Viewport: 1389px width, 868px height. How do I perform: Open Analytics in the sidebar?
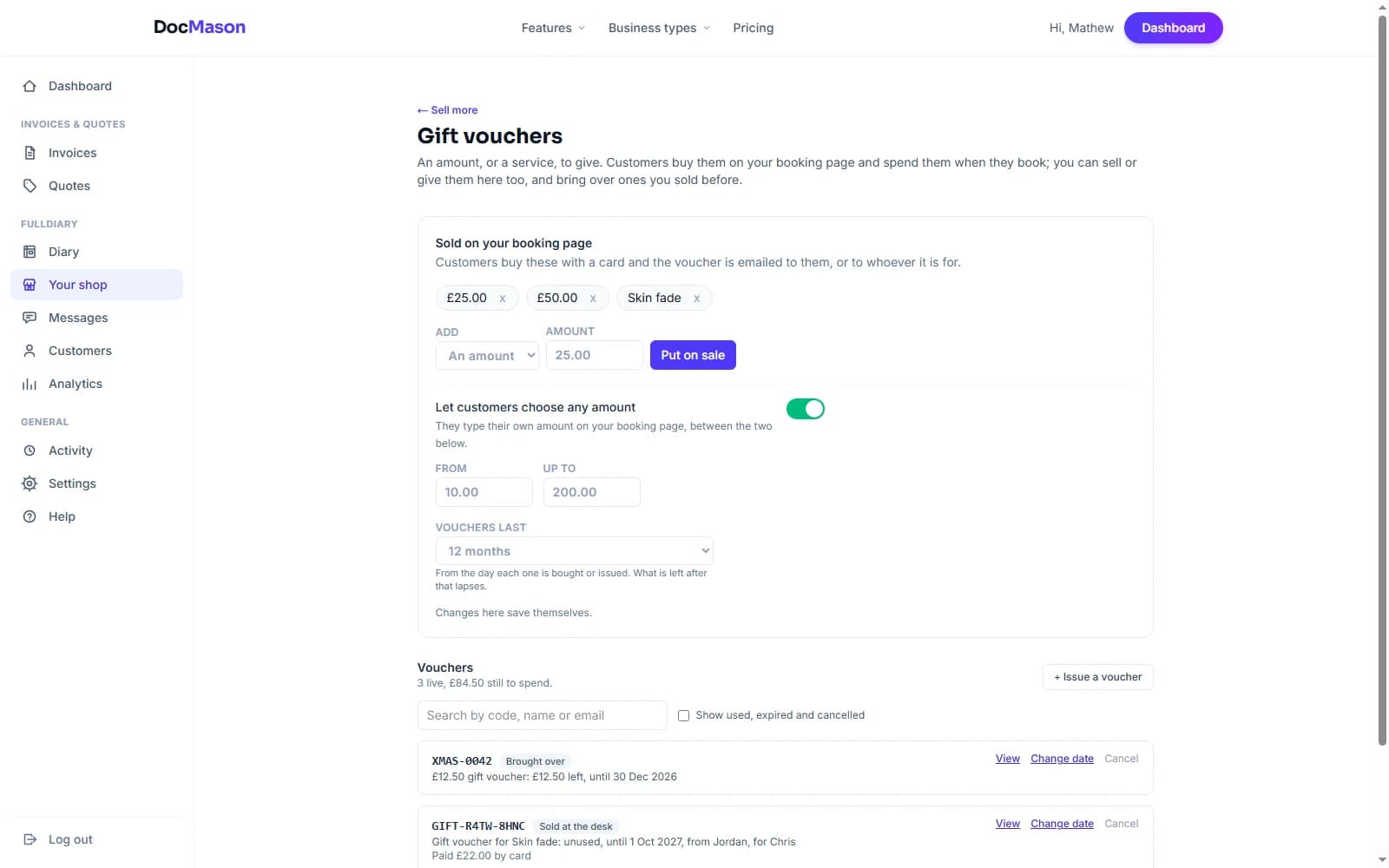click(96, 384)
